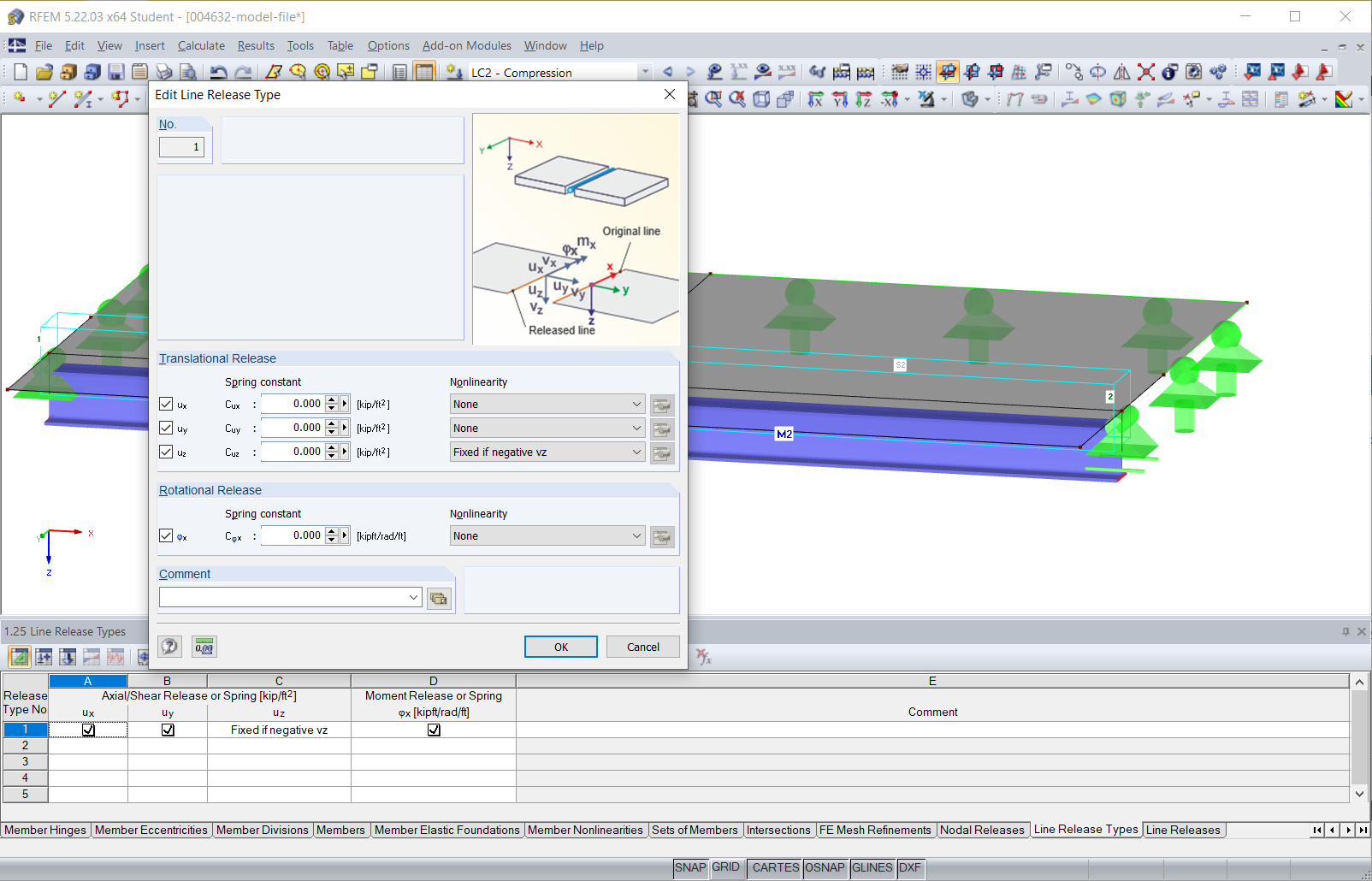
Task: Click the new node tool icon
Action: (x=21, y=99)
